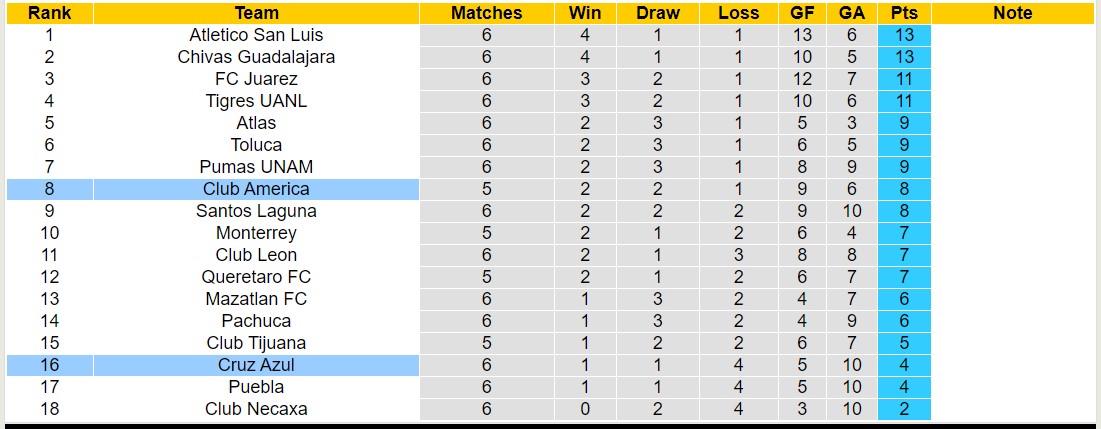
Task: Click the Draw column header
Action: pos(657,13)
